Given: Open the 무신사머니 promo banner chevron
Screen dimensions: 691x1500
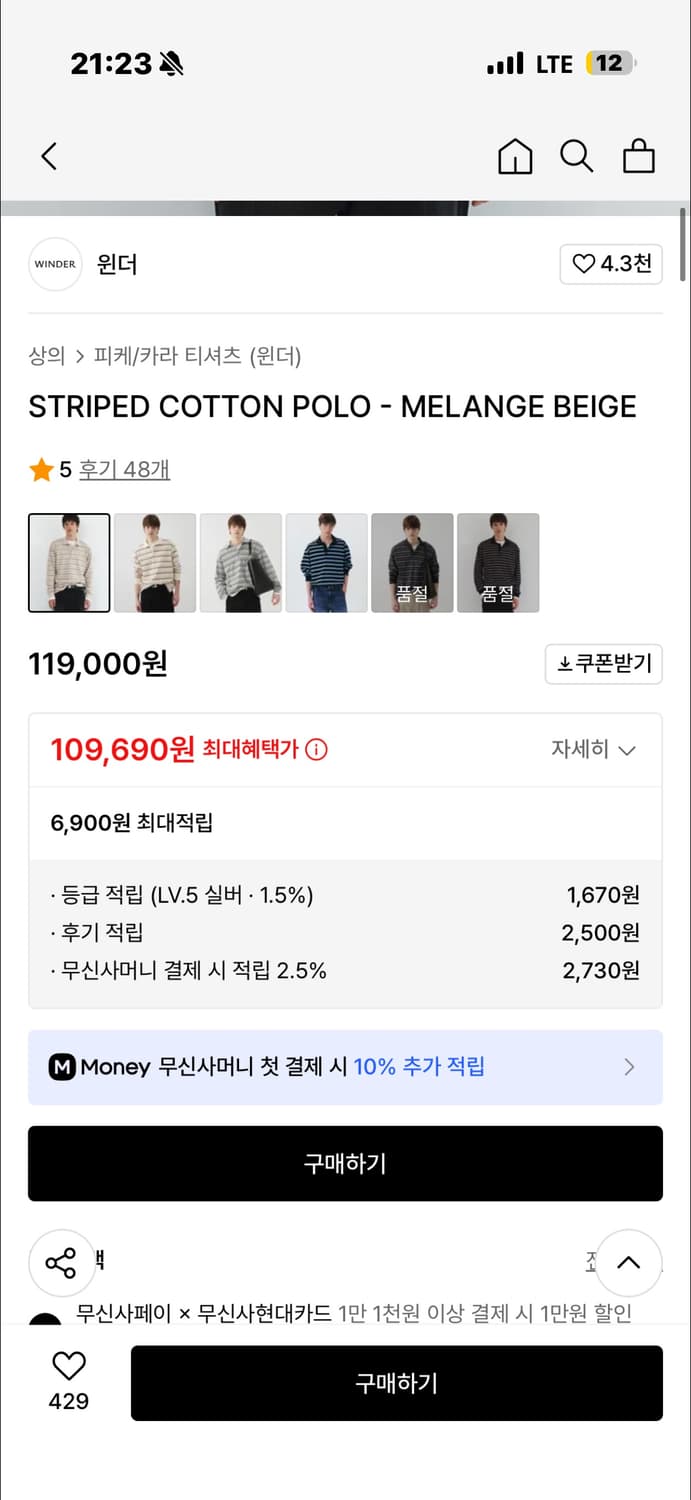Looking at the screenshot, I should (629, 1067).
